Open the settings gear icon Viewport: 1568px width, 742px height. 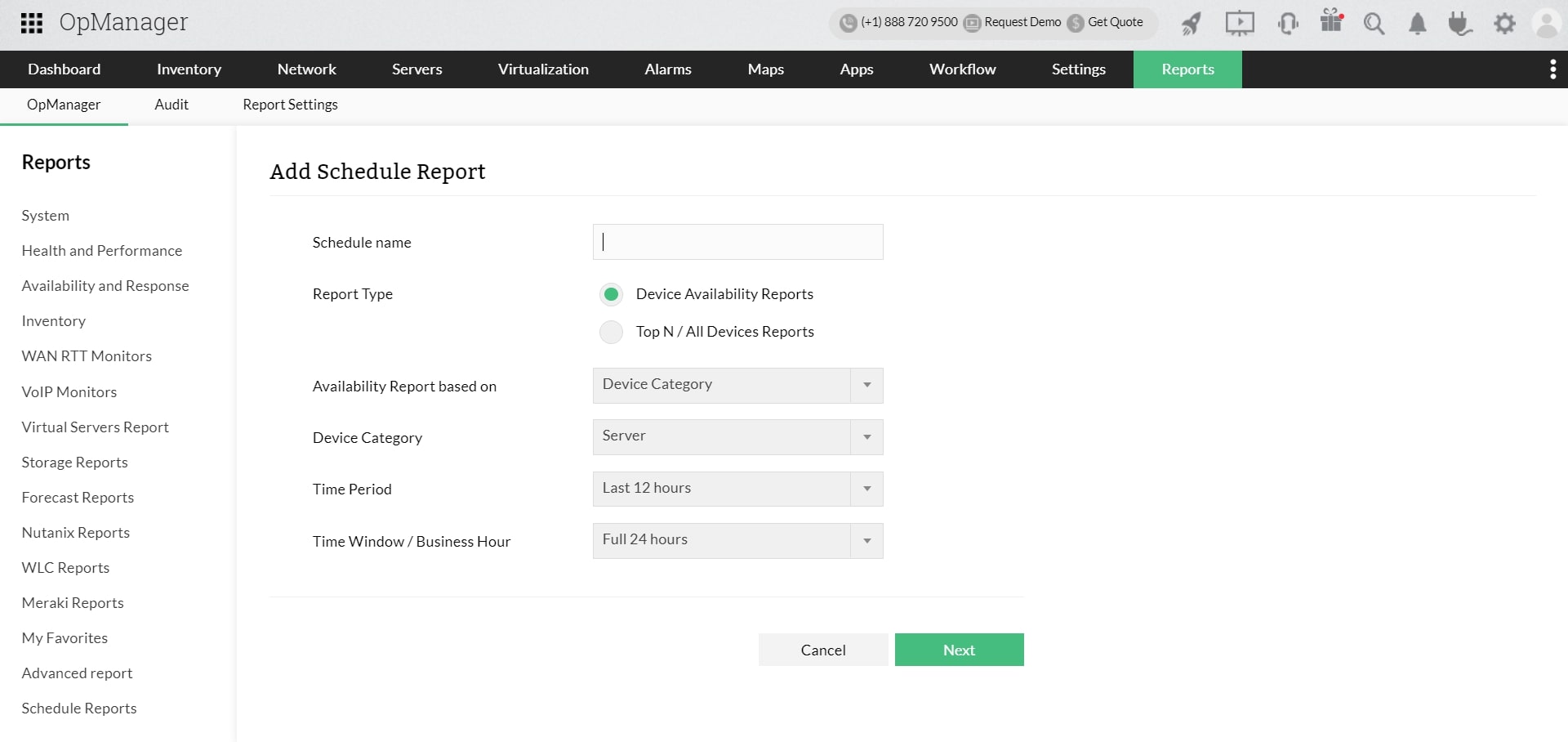coord(1505,24)
